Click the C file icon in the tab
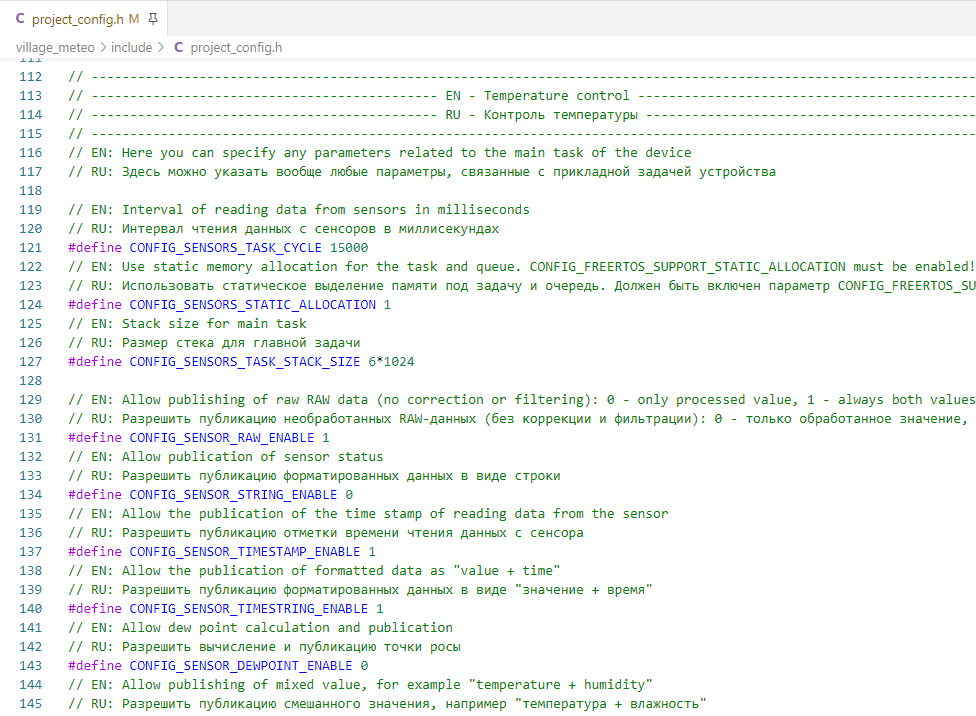Screen dimensions: 976x716 click(x=20, y=19)
